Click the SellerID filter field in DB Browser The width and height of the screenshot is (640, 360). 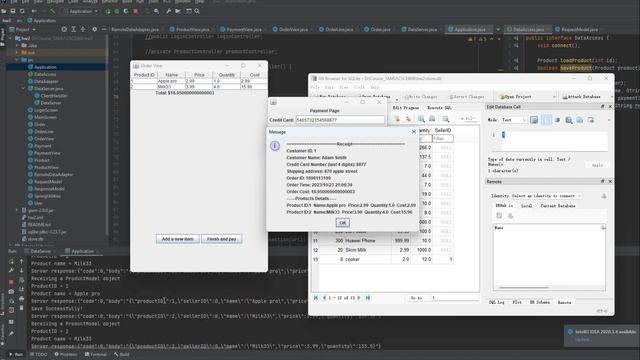tap(442, 139)
